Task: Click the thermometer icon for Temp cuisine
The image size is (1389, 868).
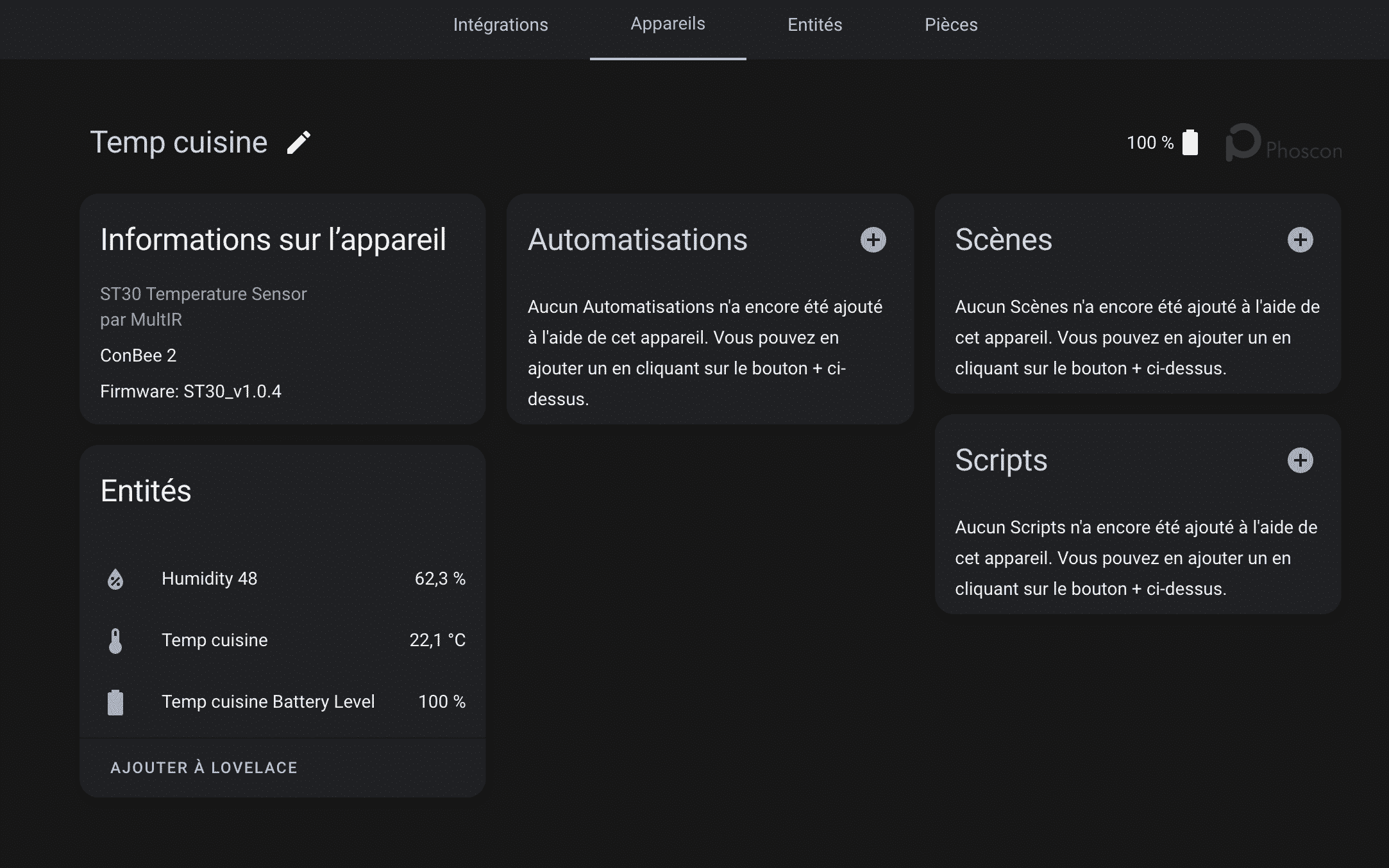Action: click(x=115, y=640)
